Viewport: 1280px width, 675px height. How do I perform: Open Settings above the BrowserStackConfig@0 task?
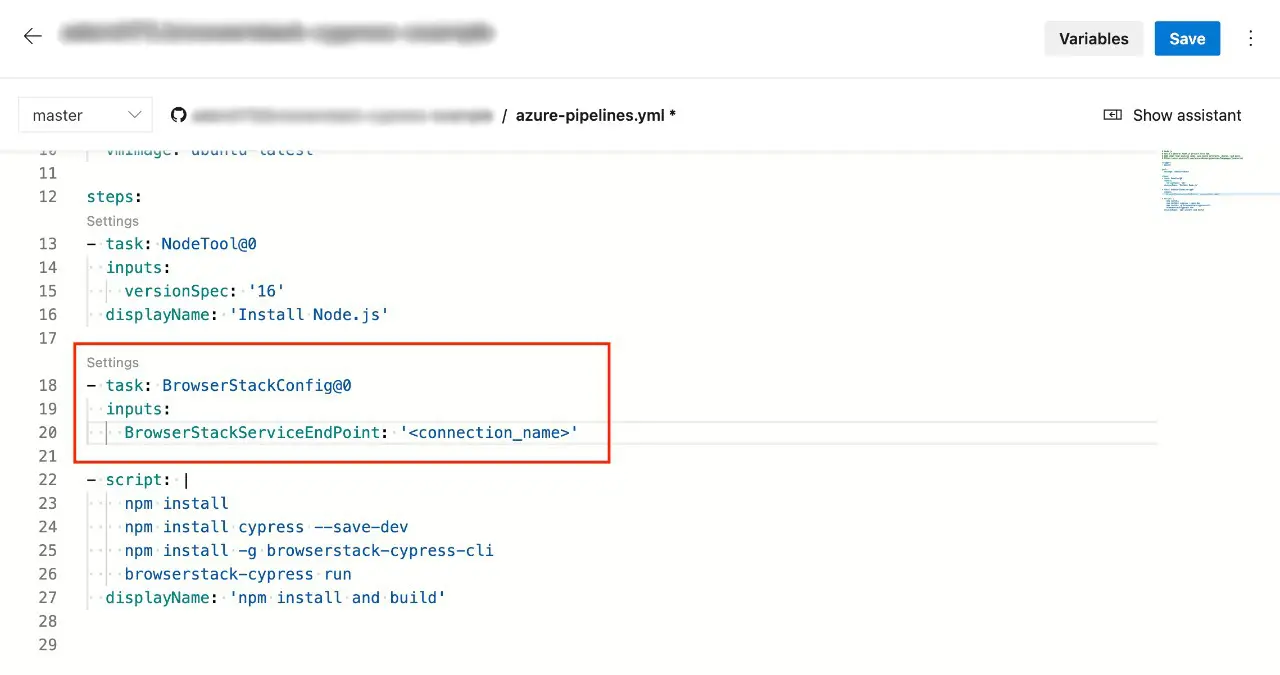(x=112, y=362)
